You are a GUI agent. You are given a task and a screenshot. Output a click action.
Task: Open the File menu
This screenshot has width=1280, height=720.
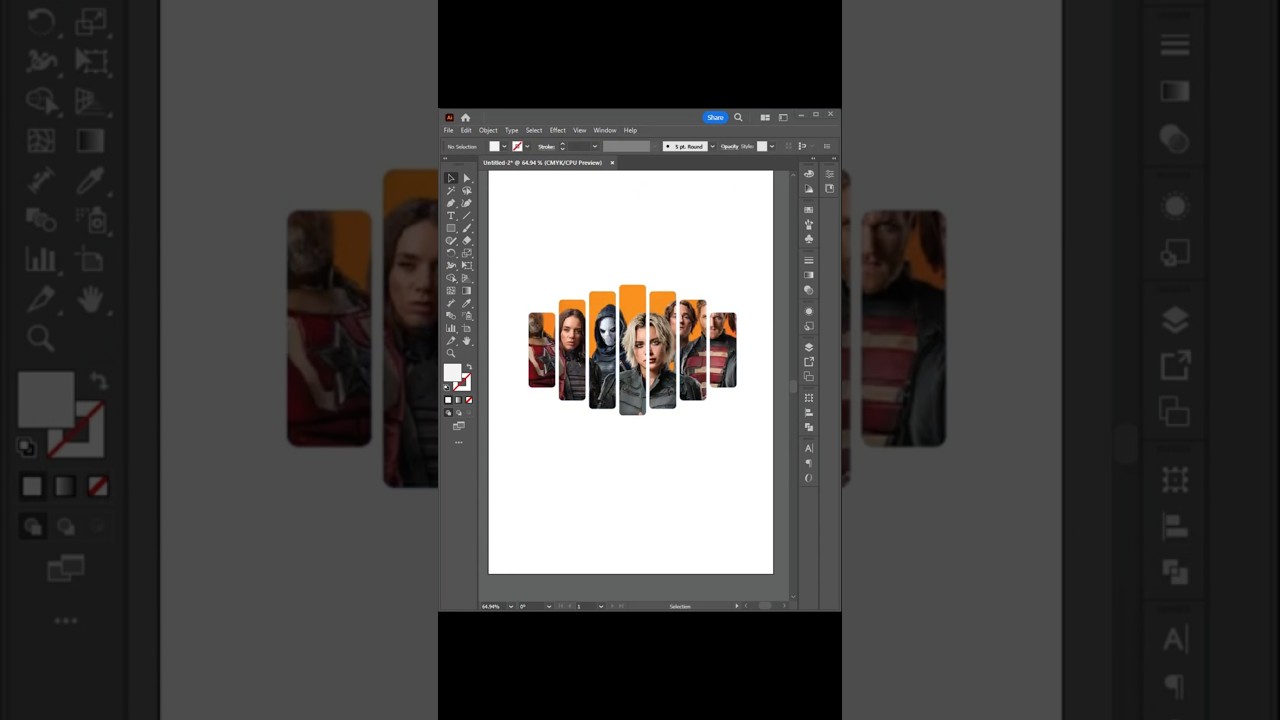tap(449, 130)
